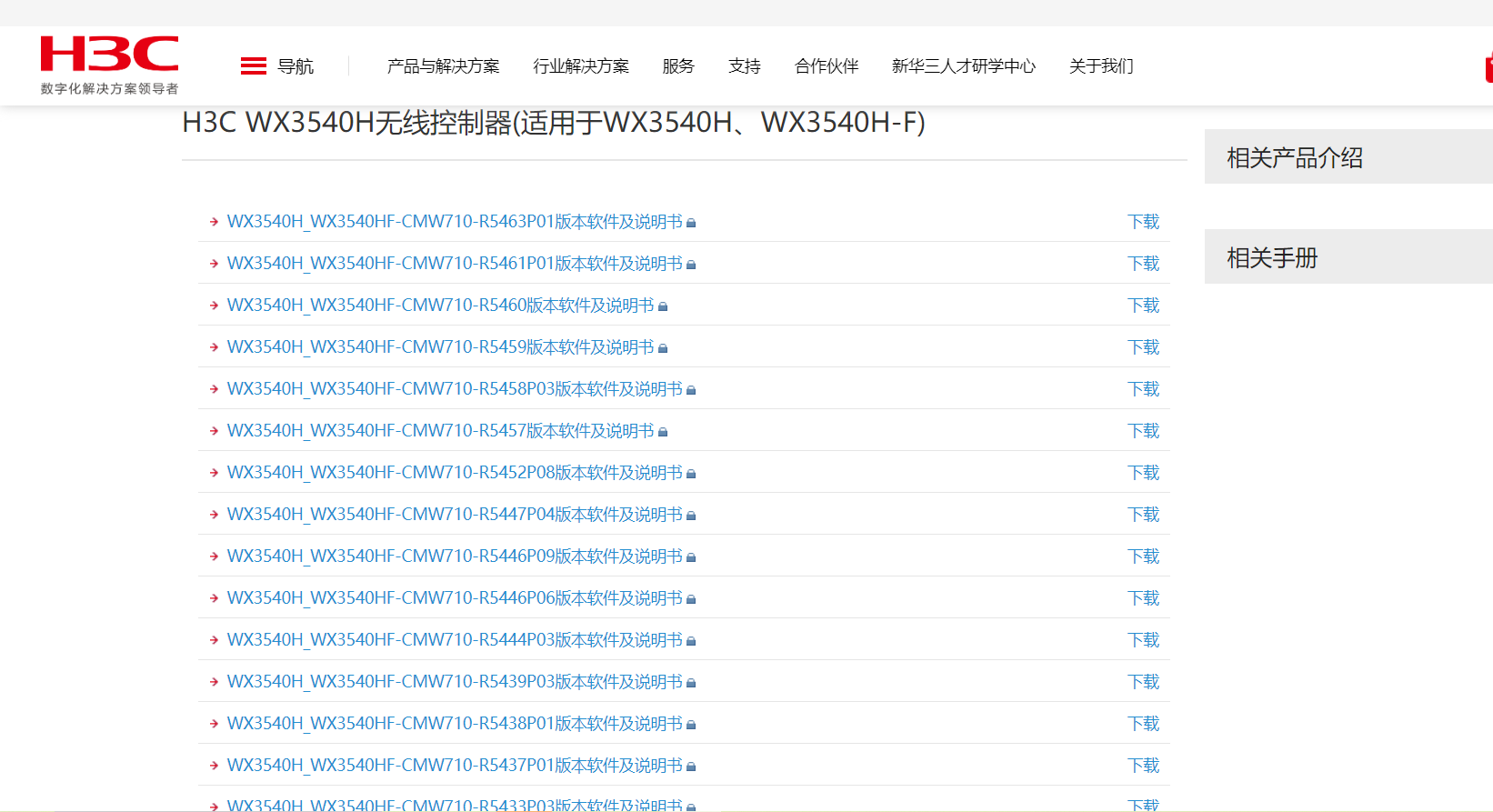Viewport: 1493px width, 812px height.
Task: Click 下载 for the R5452P08 version
Action: [1144, 473]
